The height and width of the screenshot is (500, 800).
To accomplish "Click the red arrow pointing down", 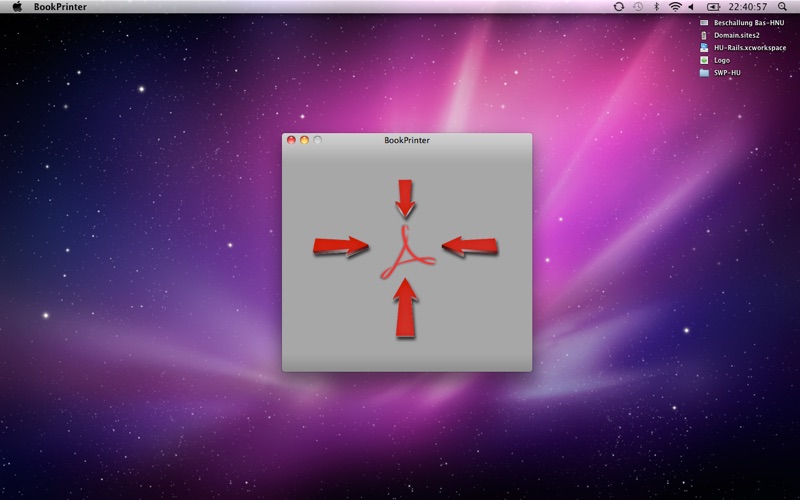I will 404,198.
